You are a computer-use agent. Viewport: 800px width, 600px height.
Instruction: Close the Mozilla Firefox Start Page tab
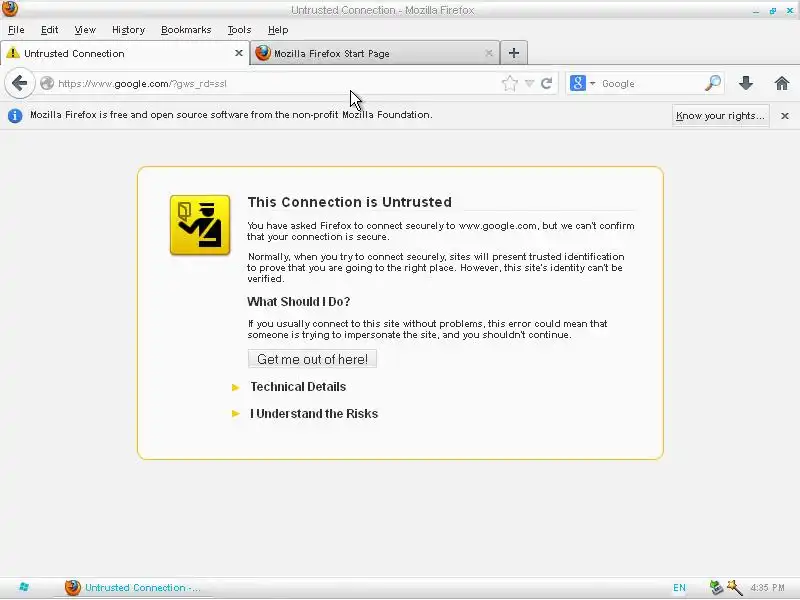pyautogui.click(x=489, y=53)
